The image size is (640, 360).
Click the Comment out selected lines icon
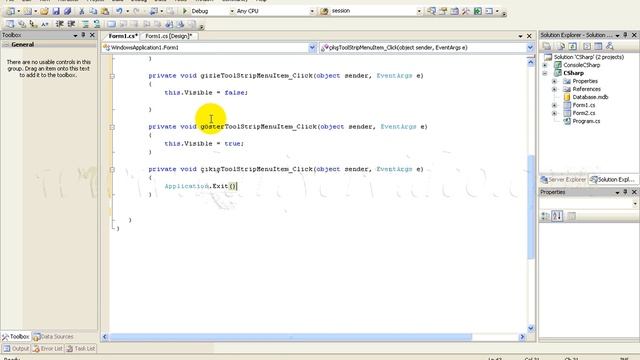pos(85,24)
